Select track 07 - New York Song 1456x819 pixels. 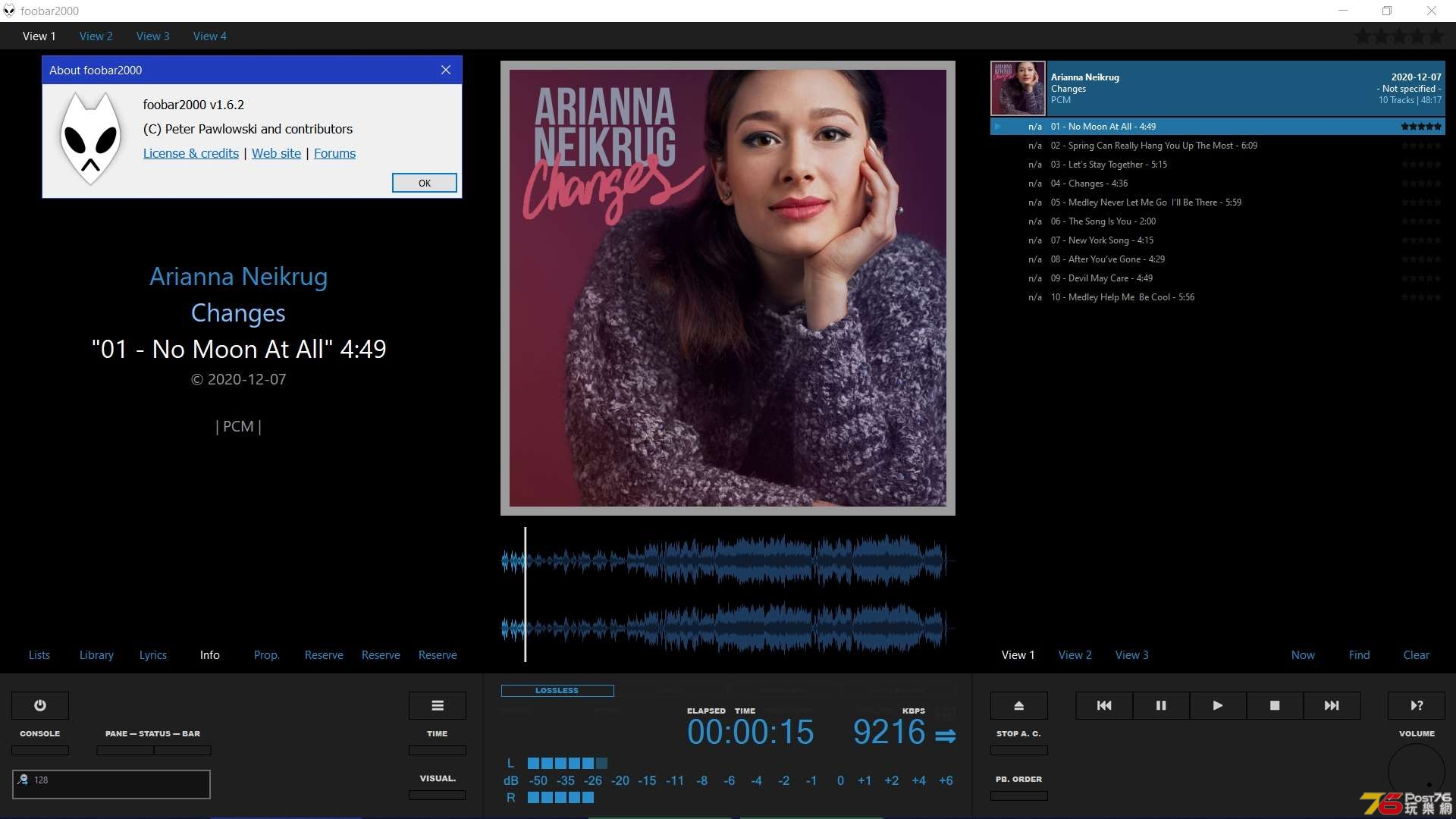click(x=1218, y=240)
